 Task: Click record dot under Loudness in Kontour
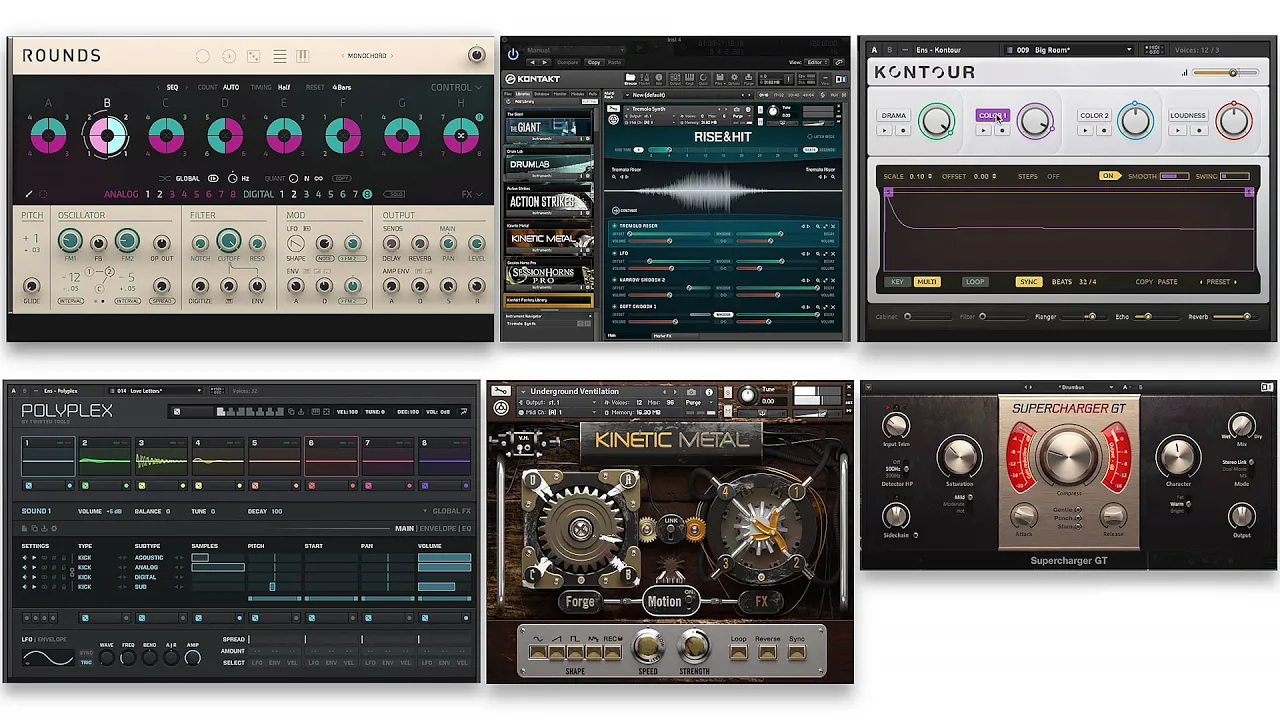tap(1197, 130)
